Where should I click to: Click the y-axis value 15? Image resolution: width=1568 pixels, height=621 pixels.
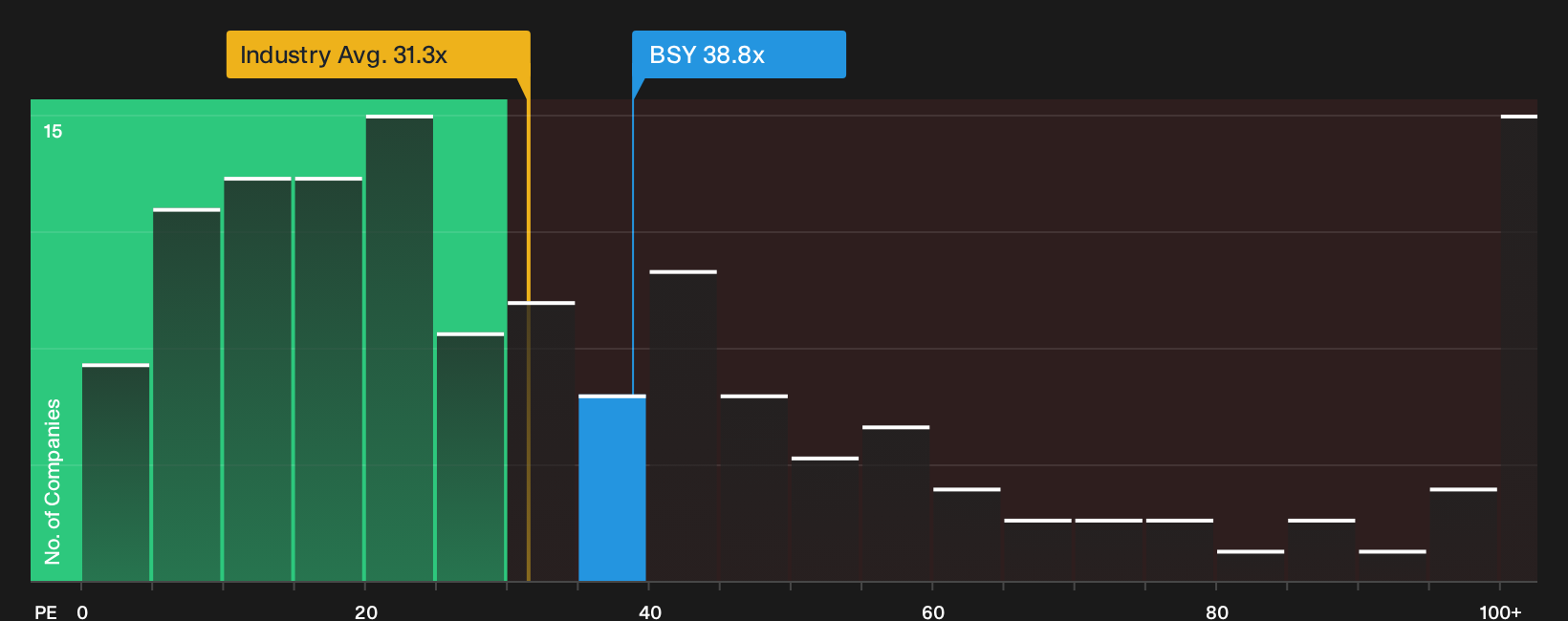pyautogui.click(x=53, y=132)
